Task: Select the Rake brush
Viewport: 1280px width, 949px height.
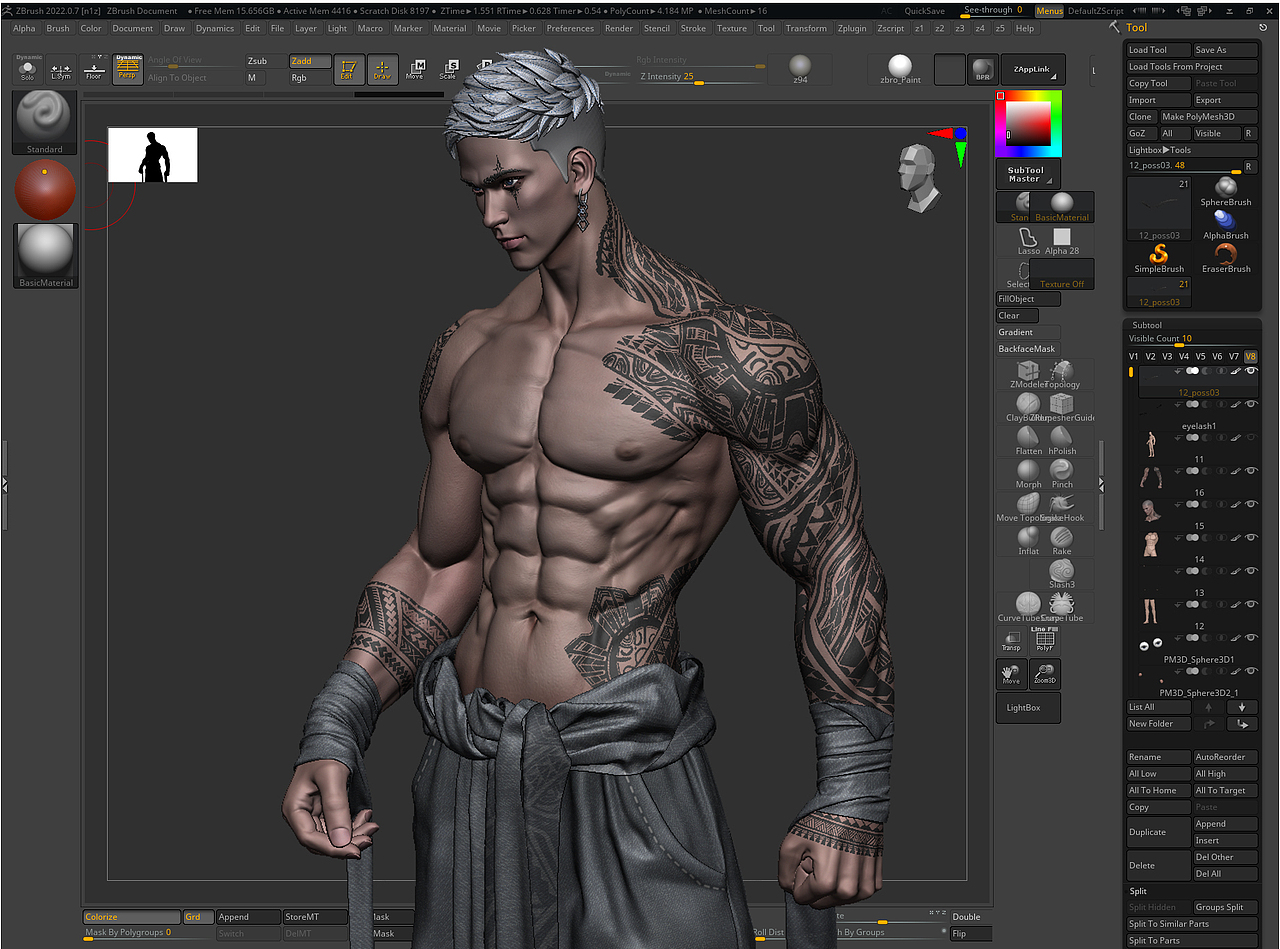Action: click(x=1062, y=540)
